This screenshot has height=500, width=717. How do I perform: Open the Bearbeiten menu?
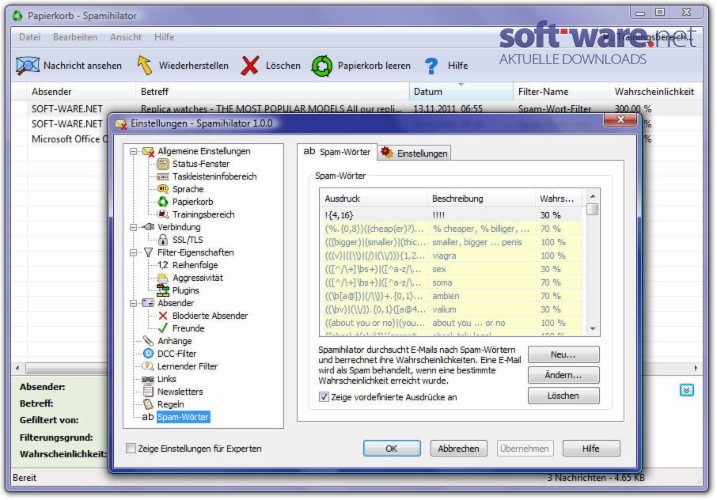coord(75,37)
